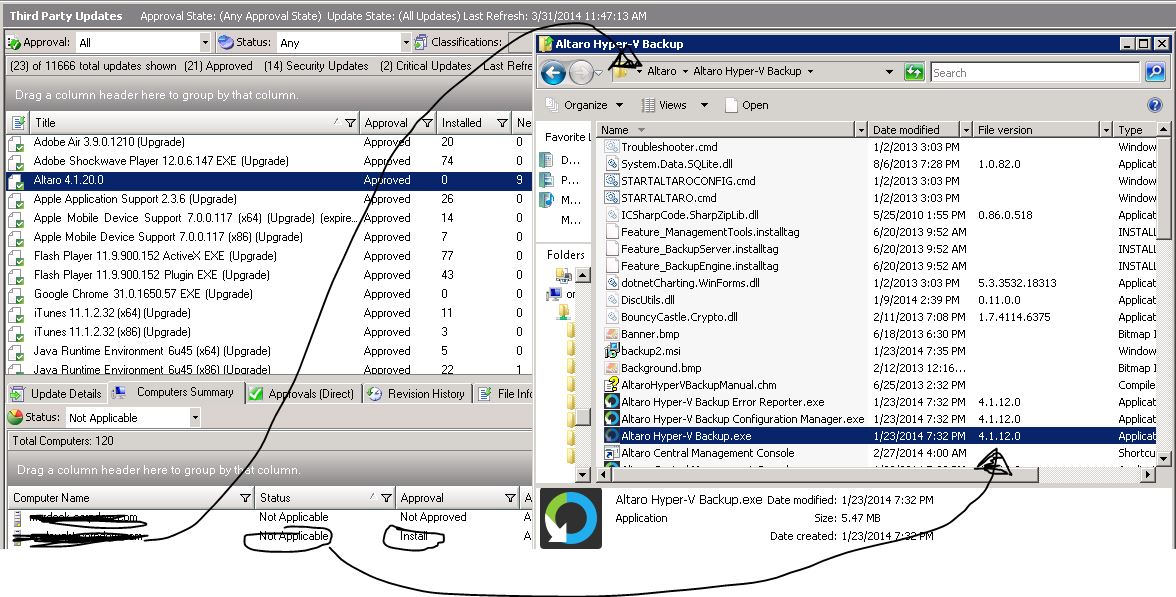The height and width of the screenshot is (597, 1176).
Task: Click the Altaro Hyper-V Backup breadcrumb segment
Action: 747,71
